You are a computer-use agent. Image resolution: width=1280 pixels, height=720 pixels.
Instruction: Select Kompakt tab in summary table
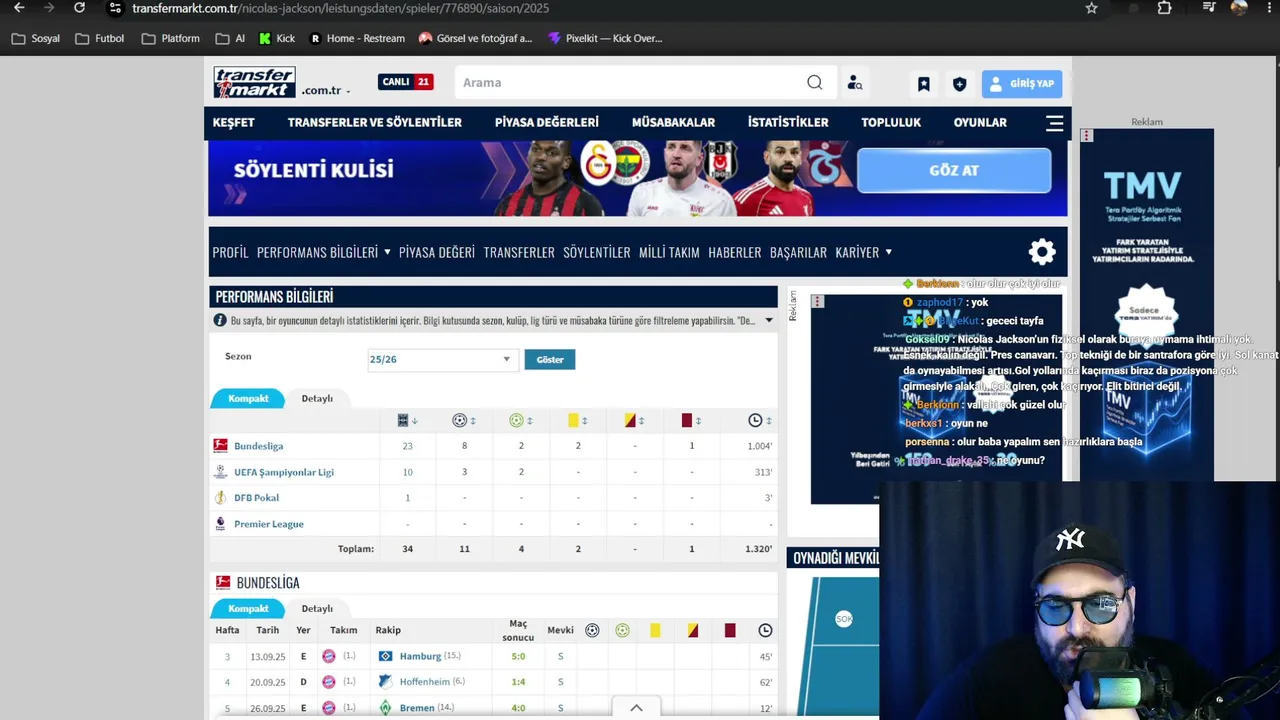248,399
